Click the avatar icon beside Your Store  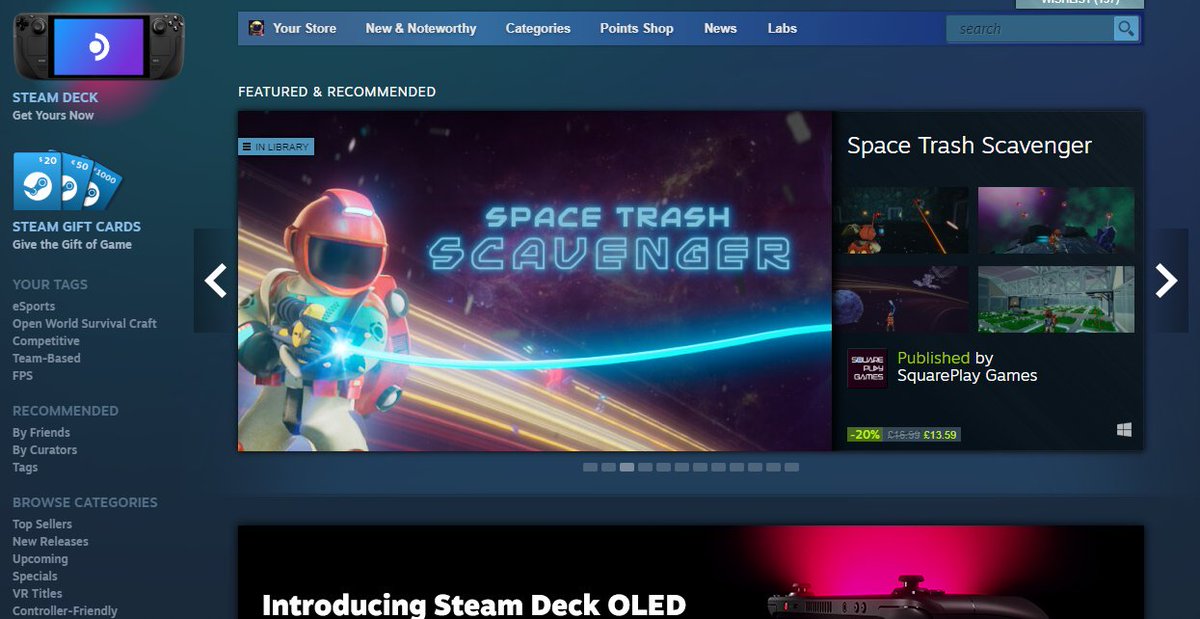point(256,28)
